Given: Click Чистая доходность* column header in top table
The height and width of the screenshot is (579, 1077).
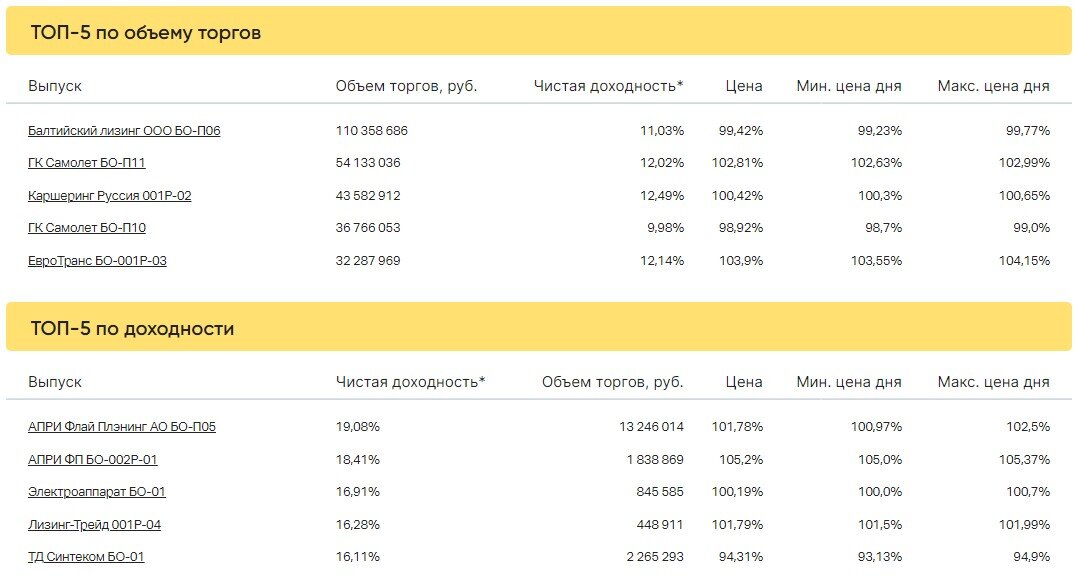Looking at the screenshot, I should 608,86.
